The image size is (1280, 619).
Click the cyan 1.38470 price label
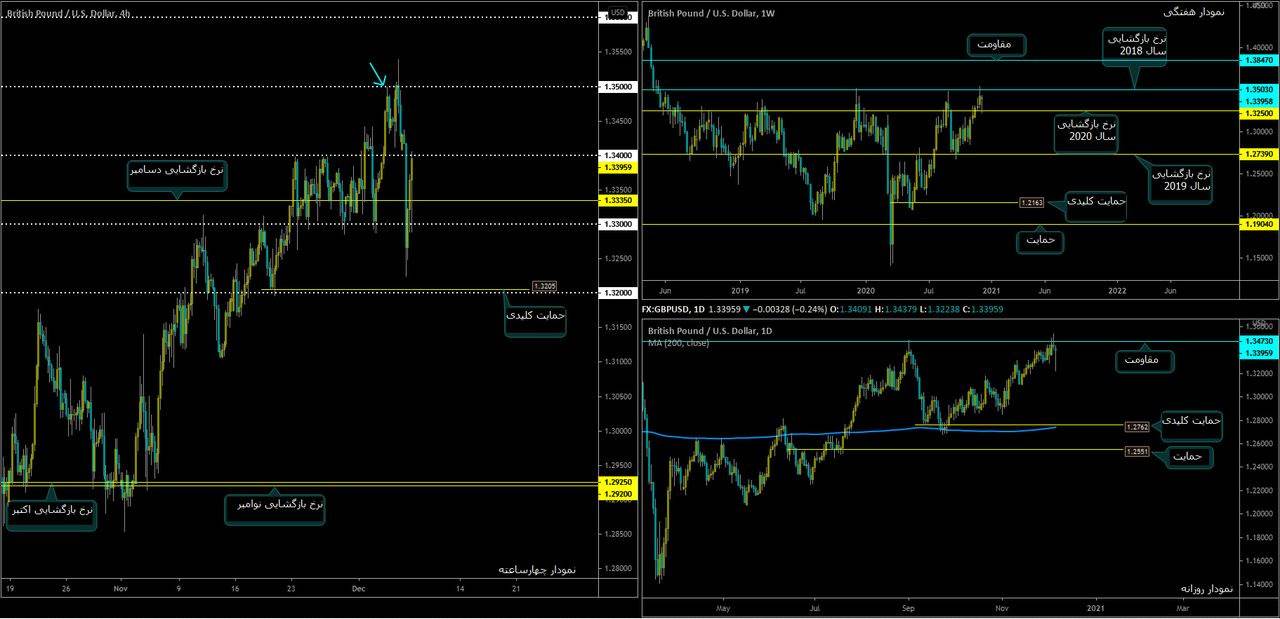(x=1257, y=61)
